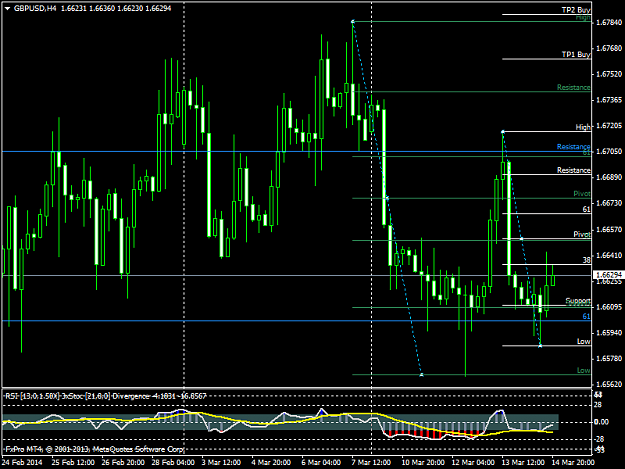Screen dimensions: 625x469
Task: Click the 1.65940 price on the axis
Action: pos(609,332)
